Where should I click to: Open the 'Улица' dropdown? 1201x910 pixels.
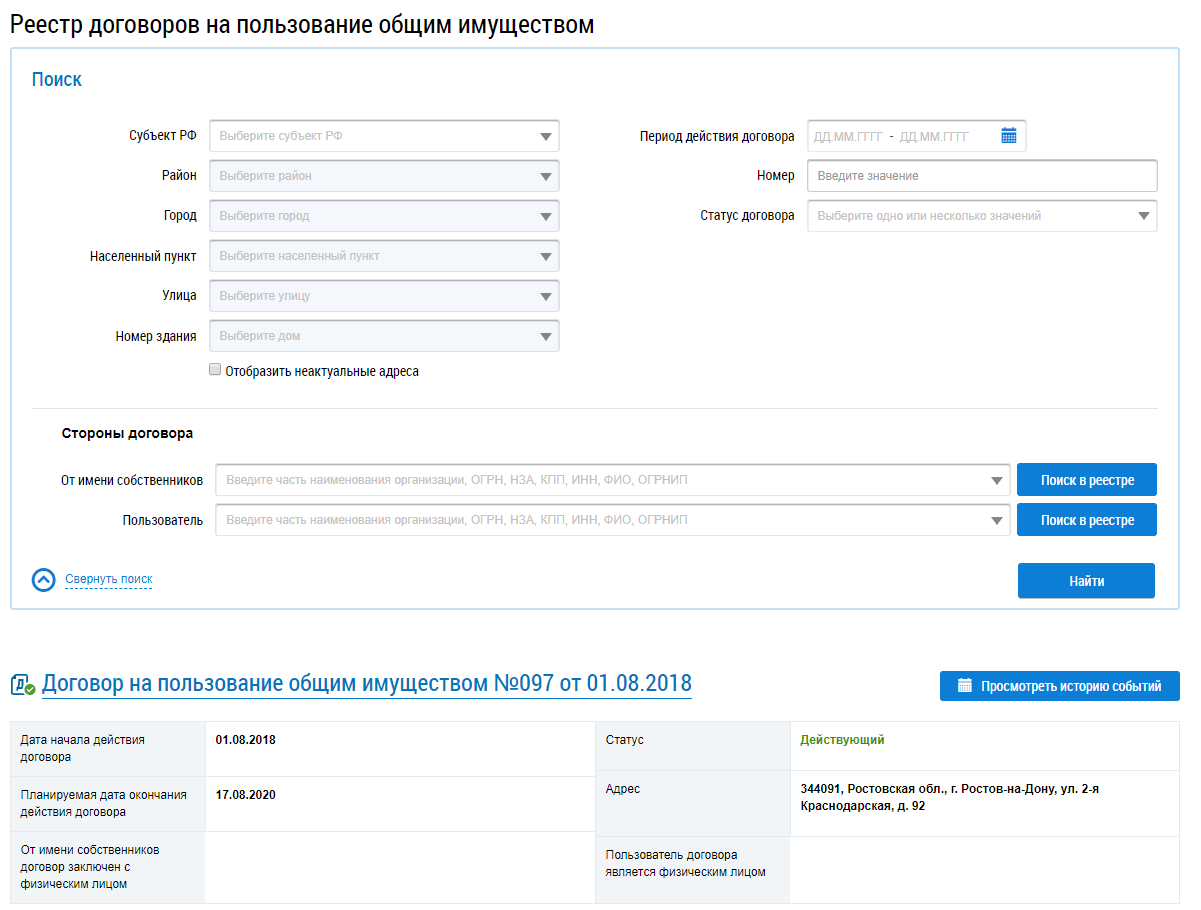pyautogui.click(x=384, y=296)
